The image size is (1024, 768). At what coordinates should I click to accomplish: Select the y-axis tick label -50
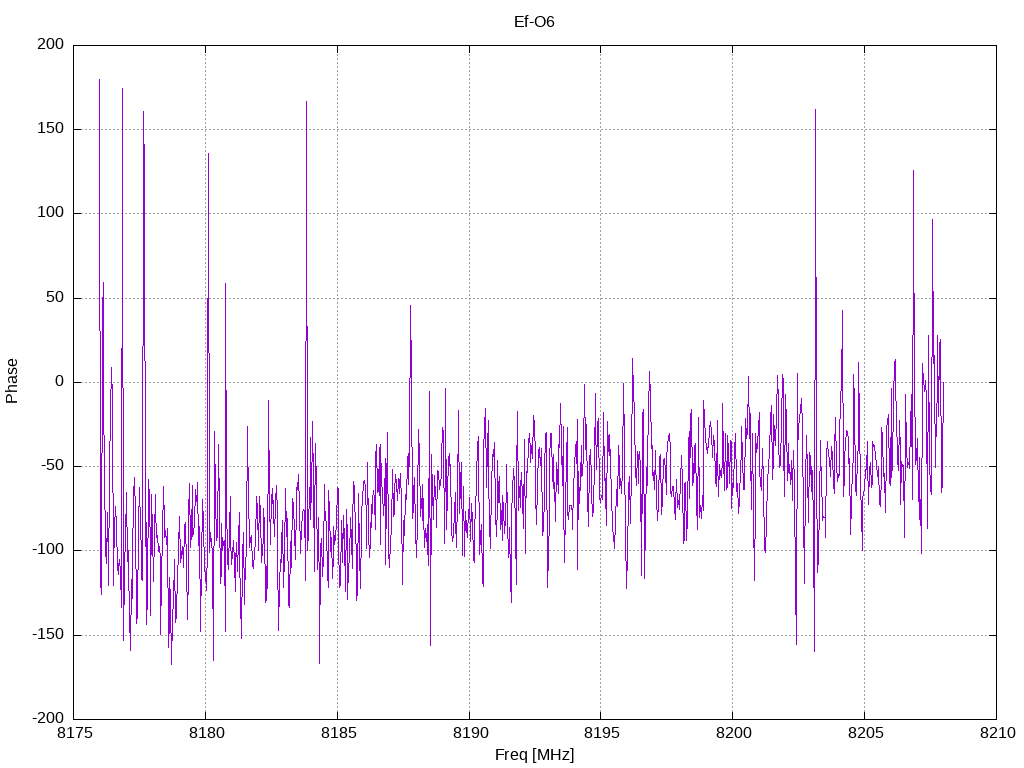coord(53,466)
